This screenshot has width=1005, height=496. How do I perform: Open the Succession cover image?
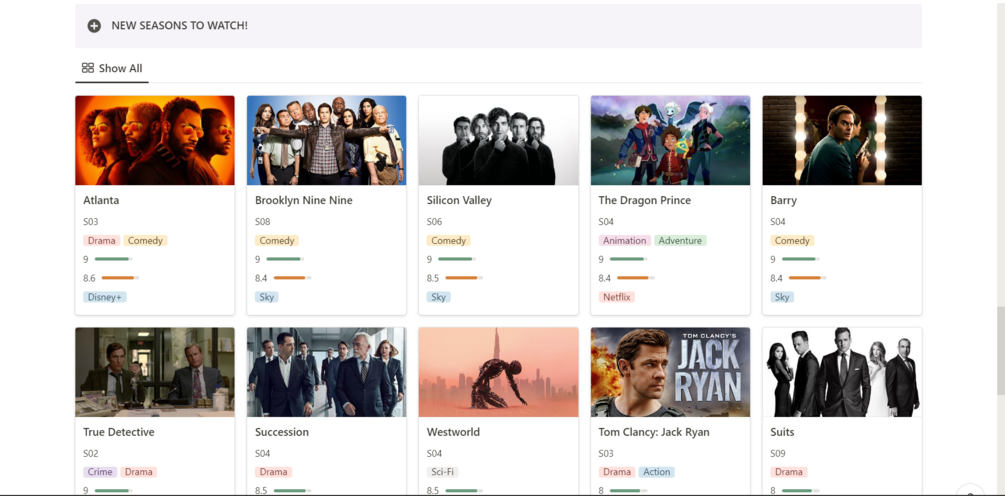[x=327, y=372]
